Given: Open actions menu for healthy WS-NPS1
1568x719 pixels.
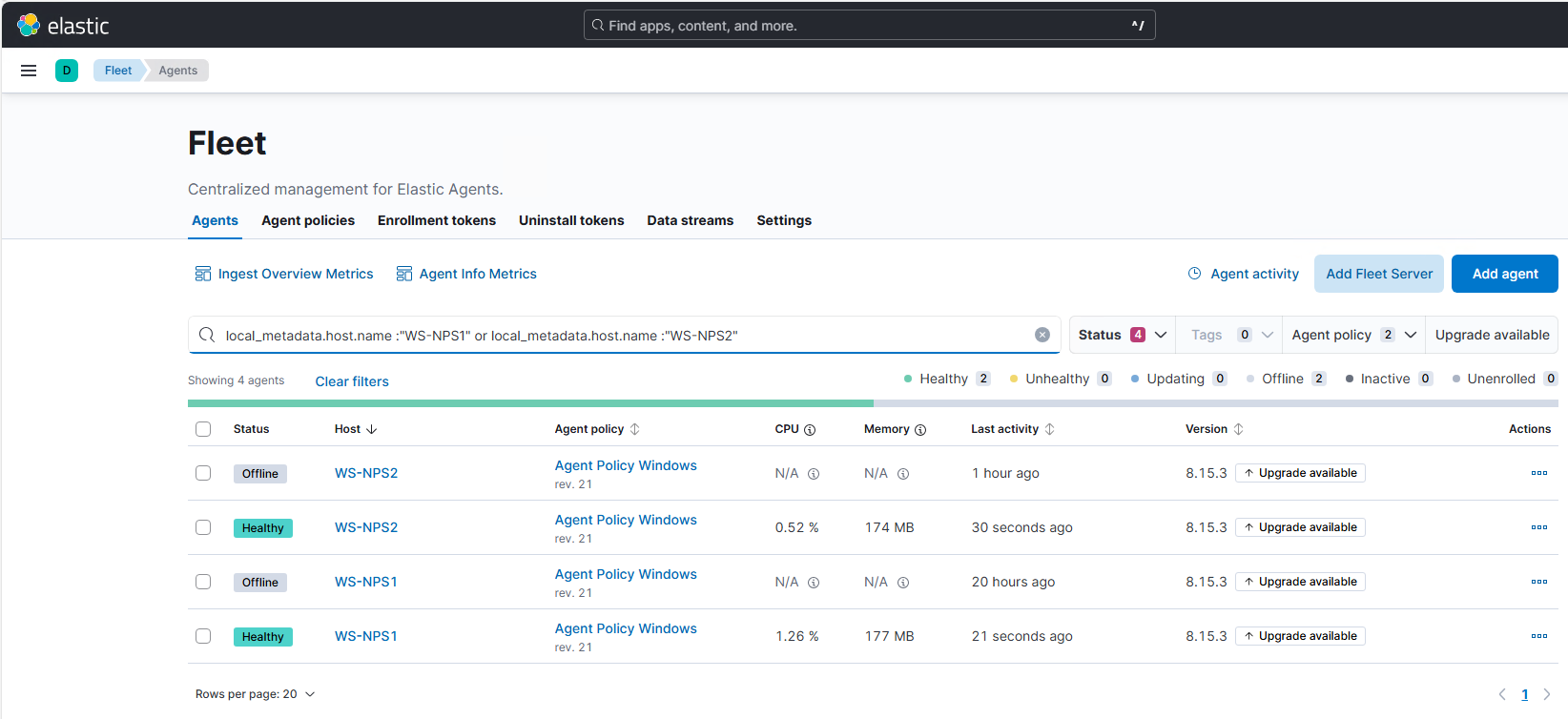Looking at the screenshot, I should (1539, 636).
